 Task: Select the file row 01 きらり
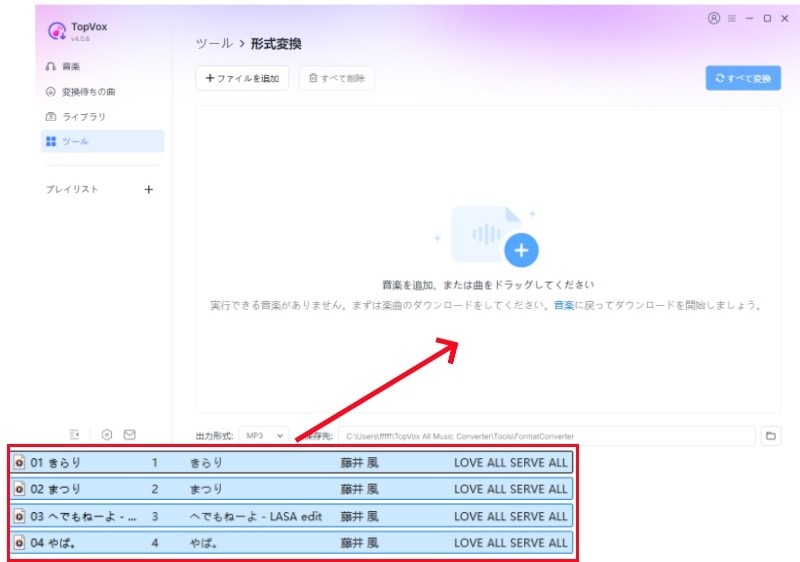[292, 463]
